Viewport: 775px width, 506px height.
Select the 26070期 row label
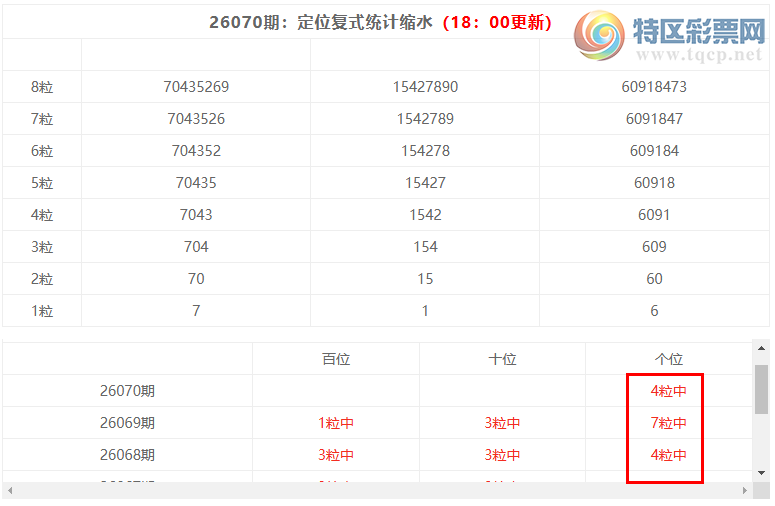(x=128, y=391)
